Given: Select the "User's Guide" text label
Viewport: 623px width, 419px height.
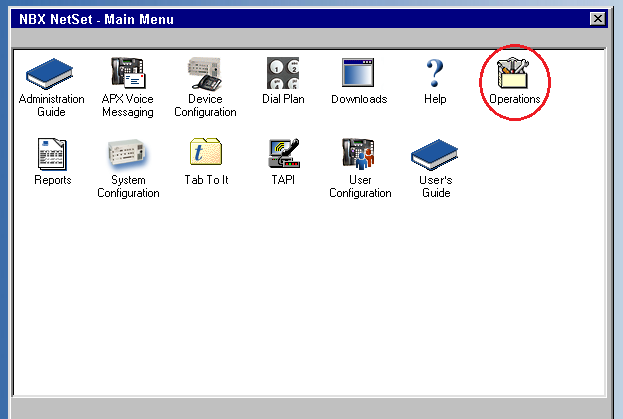Looking at the screenshot, I should (435, 187).
